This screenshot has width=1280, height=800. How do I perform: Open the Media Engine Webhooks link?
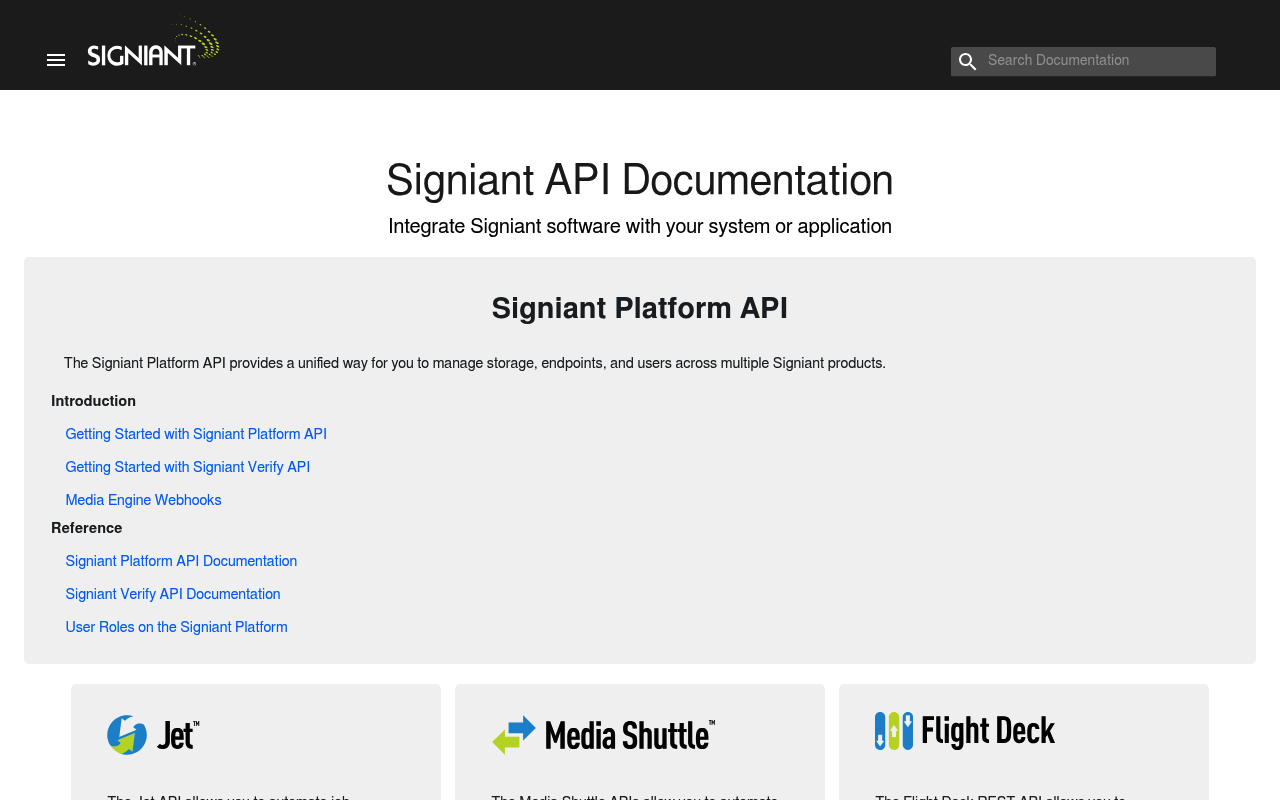pos(143,501)
